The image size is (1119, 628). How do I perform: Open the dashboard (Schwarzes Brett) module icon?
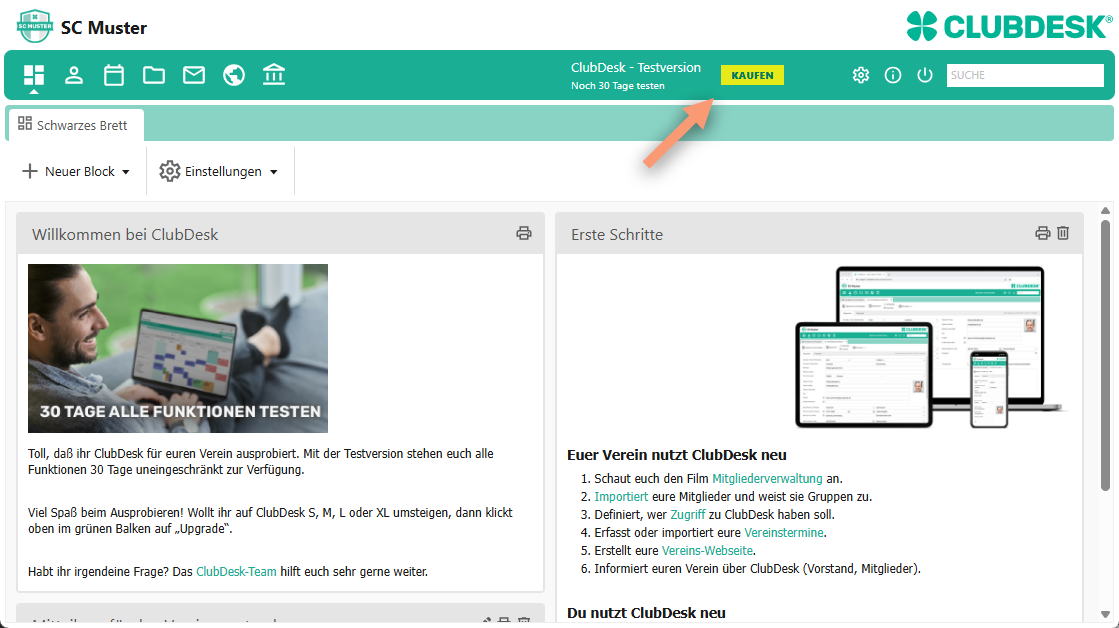34,75
